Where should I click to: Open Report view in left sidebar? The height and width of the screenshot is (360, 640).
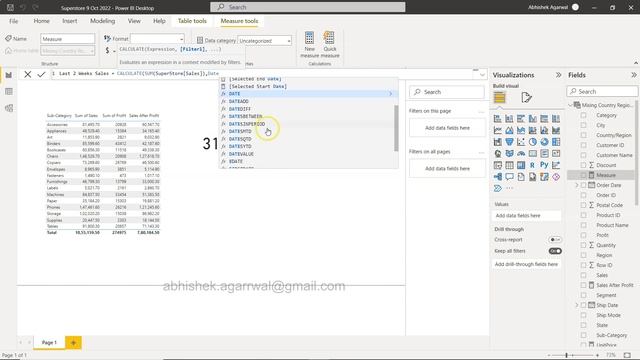(x=9, y=75)
